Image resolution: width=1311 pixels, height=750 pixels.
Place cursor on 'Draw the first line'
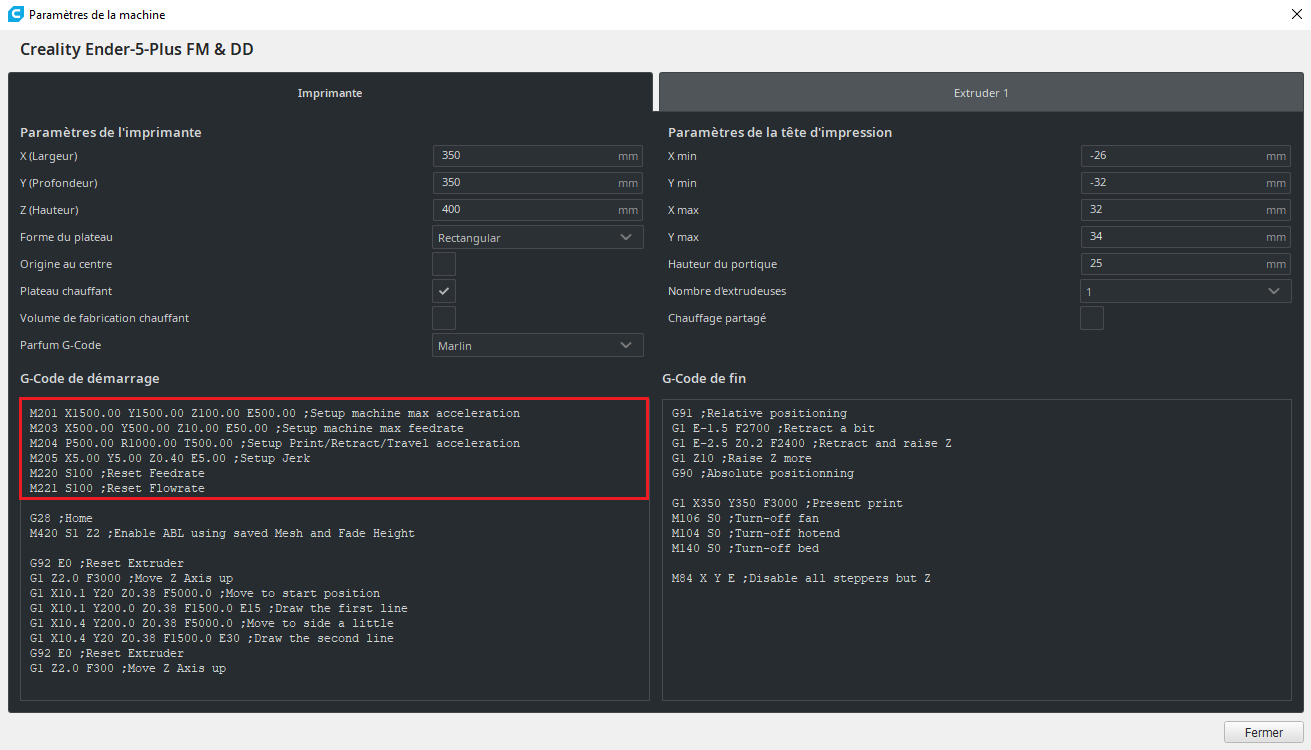point(219,608)
